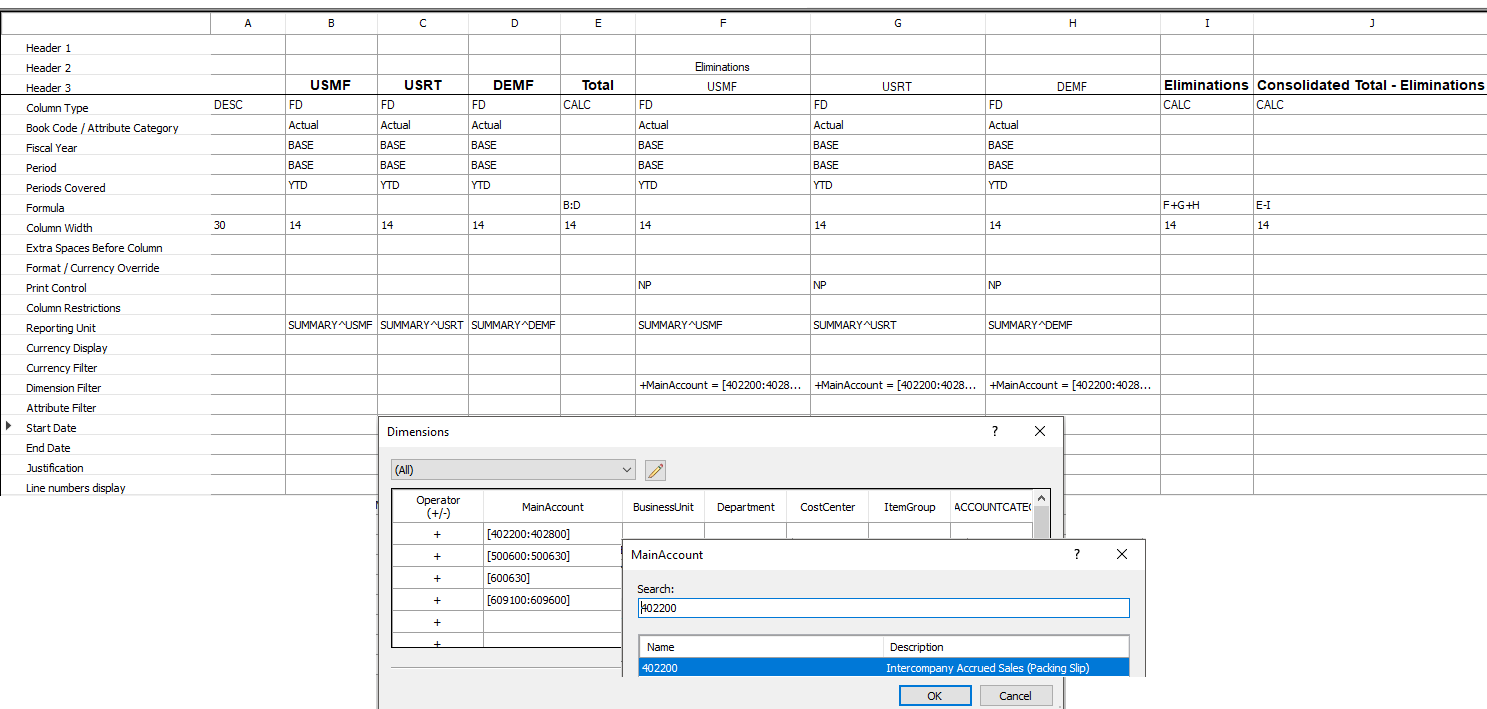Image resolution: width=1487 pixels, height=709 pixels.
Task: Select the YTD cell in column B
Action: [x=331, y=185]
